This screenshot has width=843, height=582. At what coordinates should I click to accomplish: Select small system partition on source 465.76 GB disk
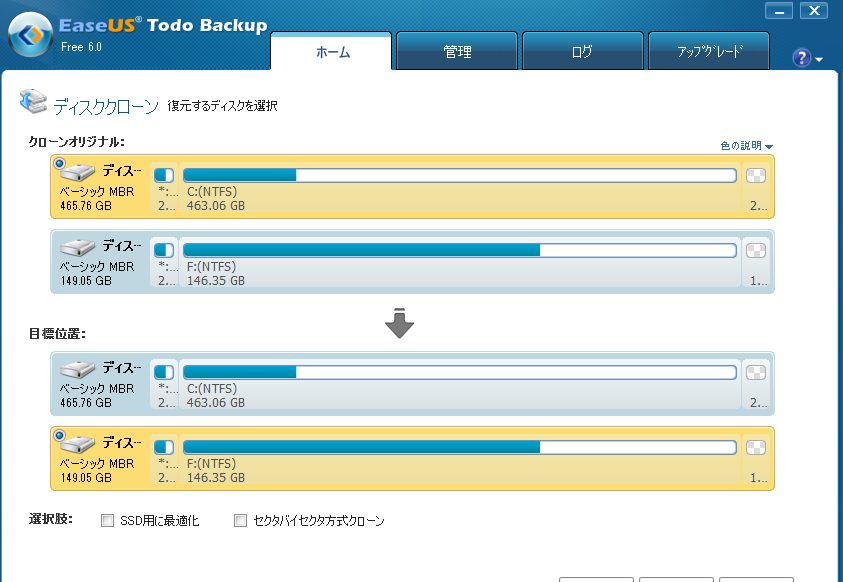[164, 175]
